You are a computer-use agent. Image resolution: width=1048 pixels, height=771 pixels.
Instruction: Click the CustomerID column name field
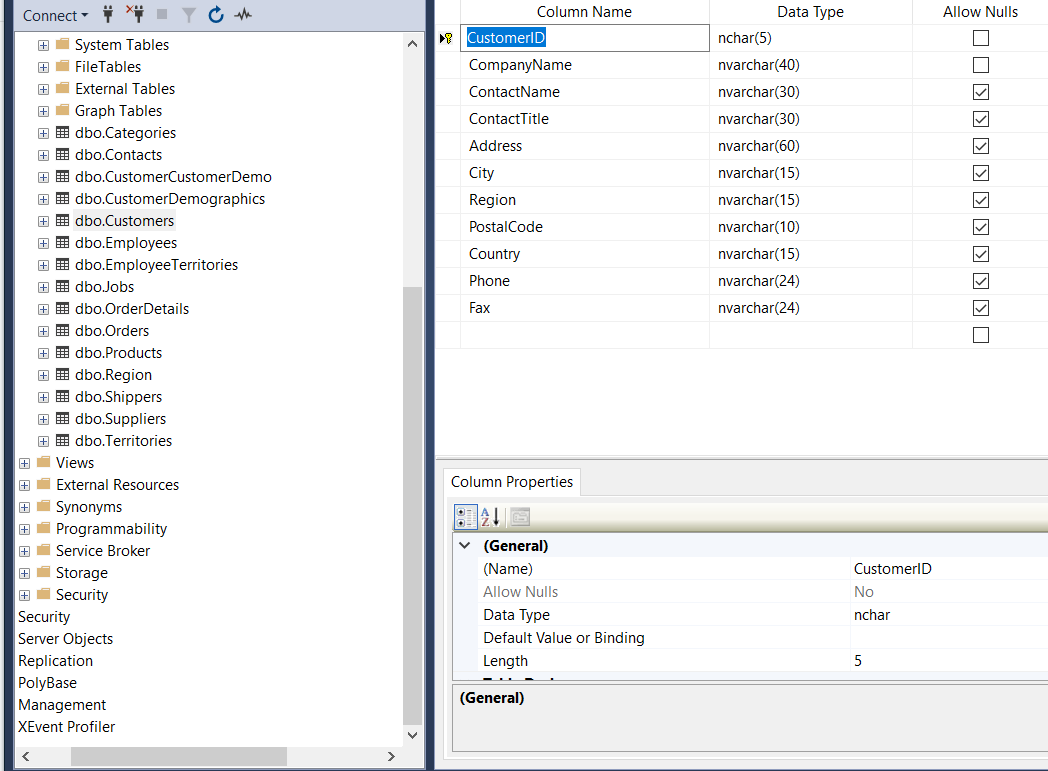(585, 38)
